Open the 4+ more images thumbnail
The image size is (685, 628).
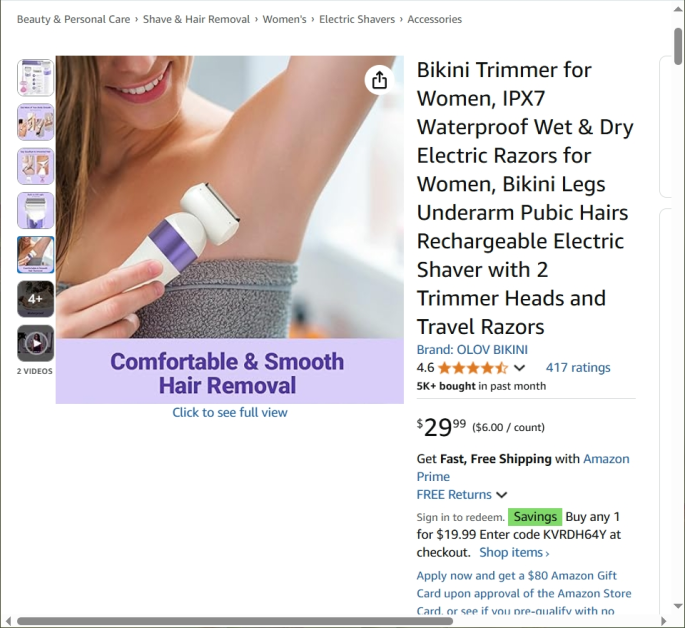tap(35, 299)
